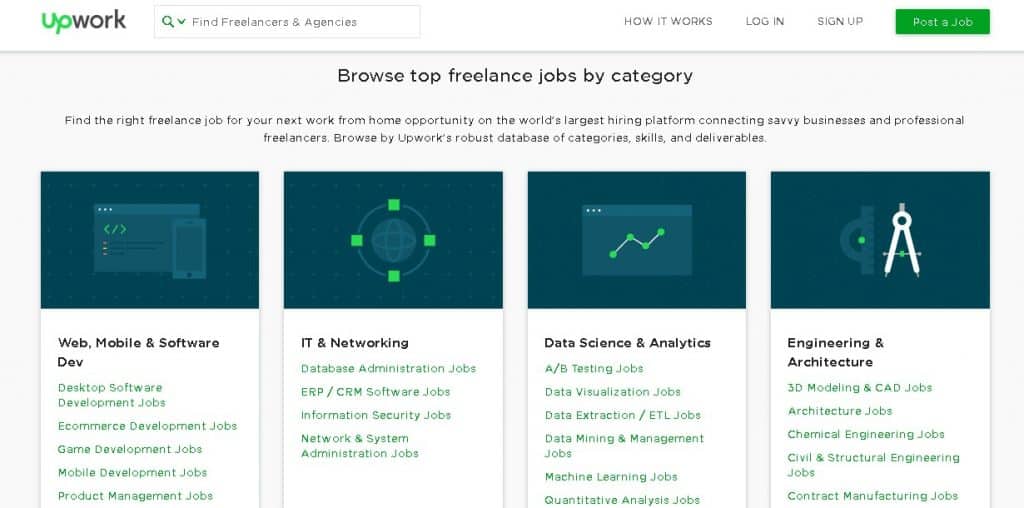Open A/B Testing Jobs link

pyautogui.click(x=593, y=369)
